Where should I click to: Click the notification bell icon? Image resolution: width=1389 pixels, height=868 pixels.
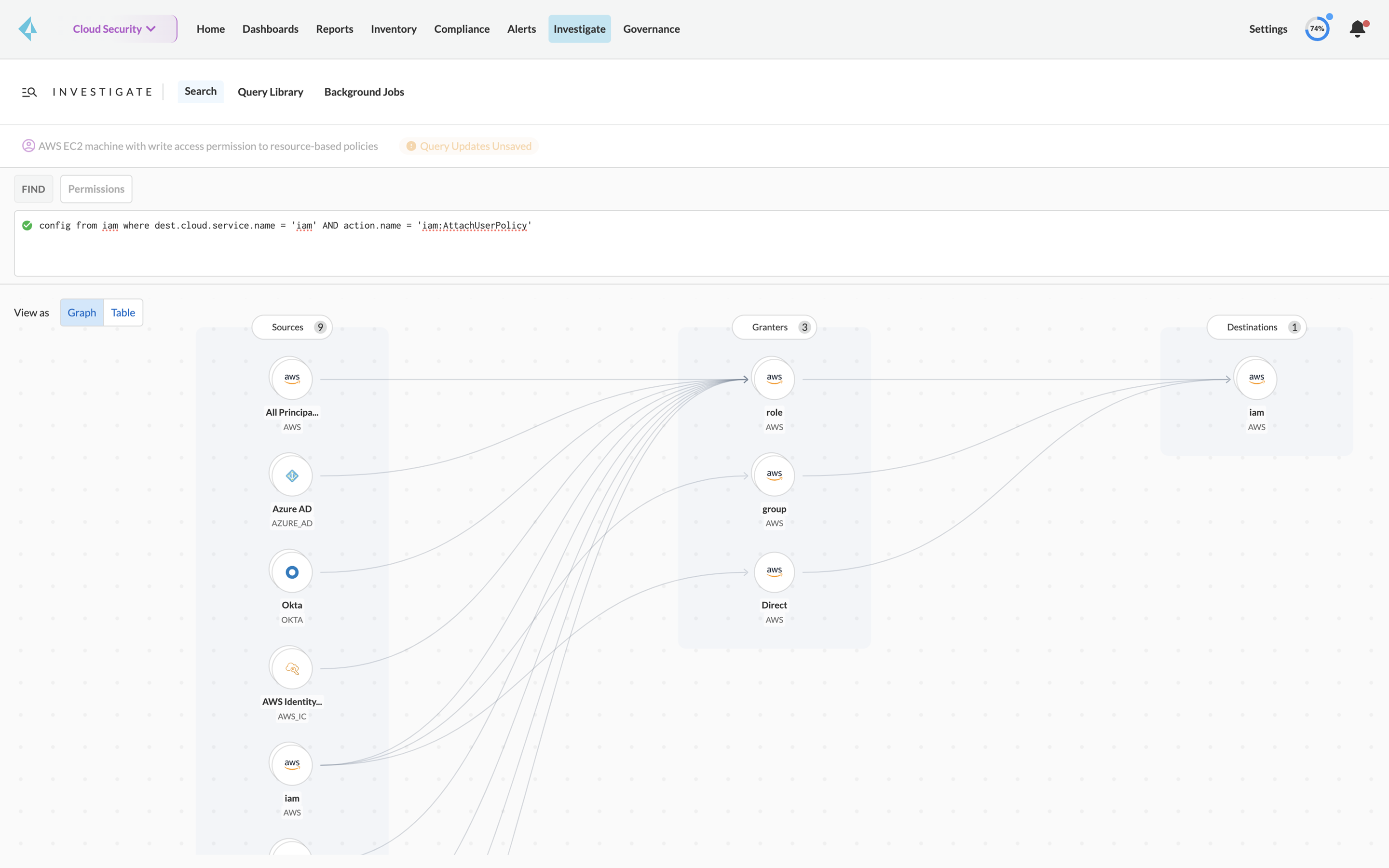click(x=1357, y=28)
